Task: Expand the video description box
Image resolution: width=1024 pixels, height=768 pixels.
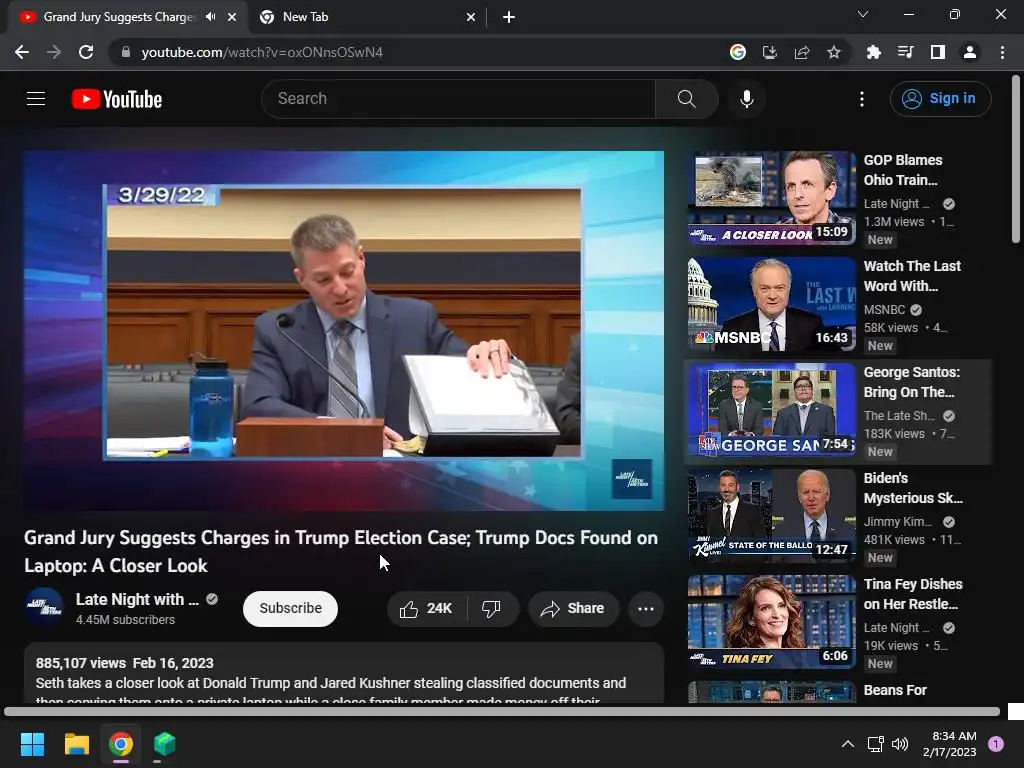Action: pyautogui.click(x=344, y=673)
